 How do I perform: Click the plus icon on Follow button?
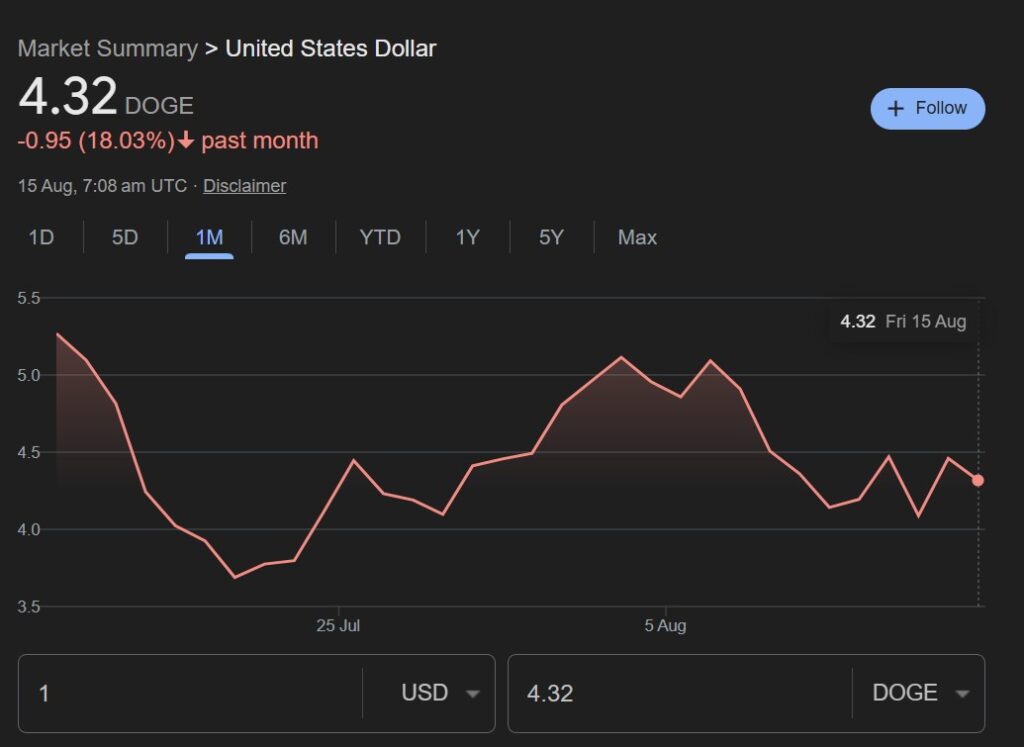(896, 108)
